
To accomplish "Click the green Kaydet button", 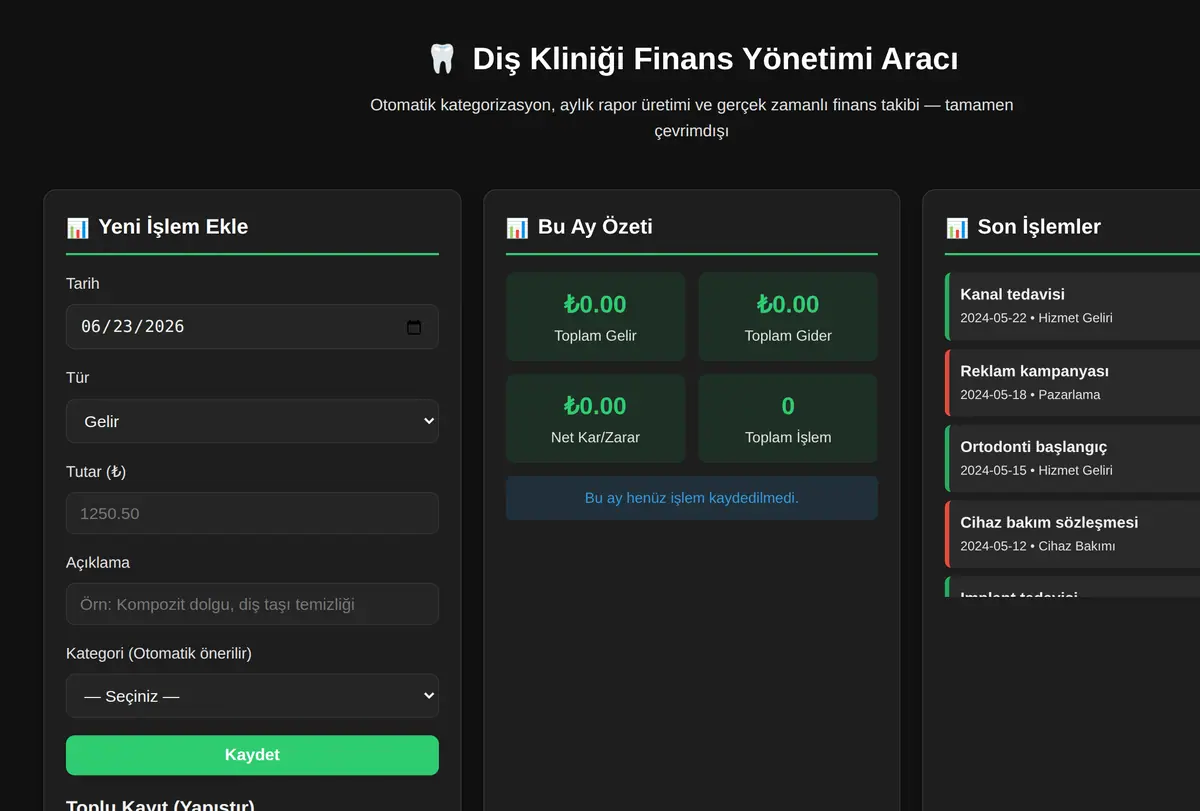I will tap(252, 755).
